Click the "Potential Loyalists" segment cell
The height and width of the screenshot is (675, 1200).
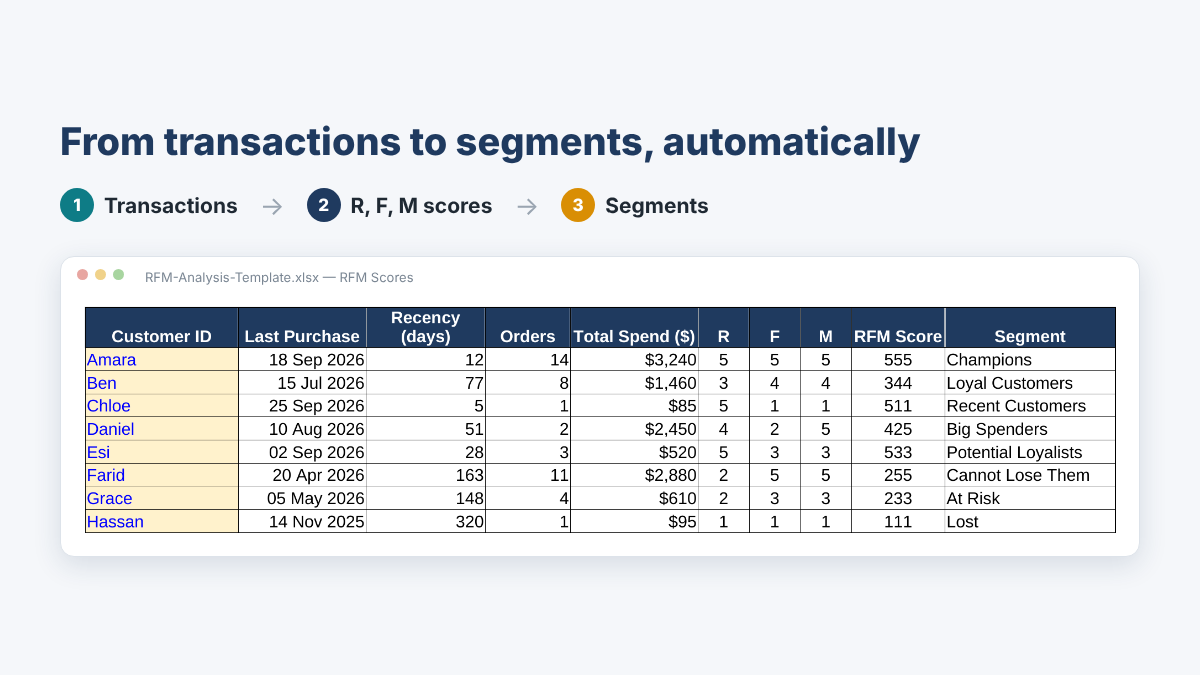pos(1030,452)
